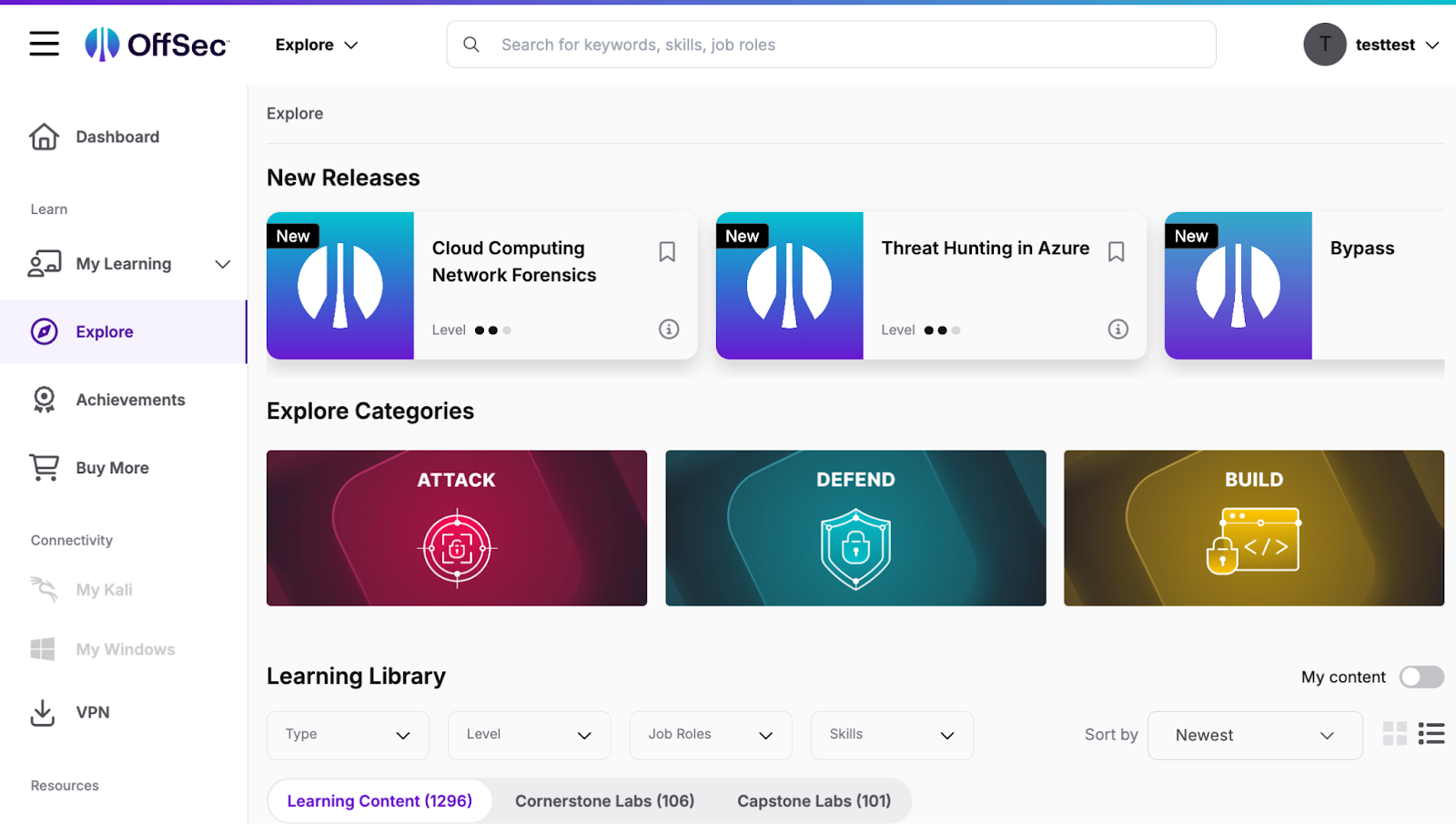Viewport: 1456px width, 824px height.
Task: Open the hamburger menu
Action: coord(44,44)
